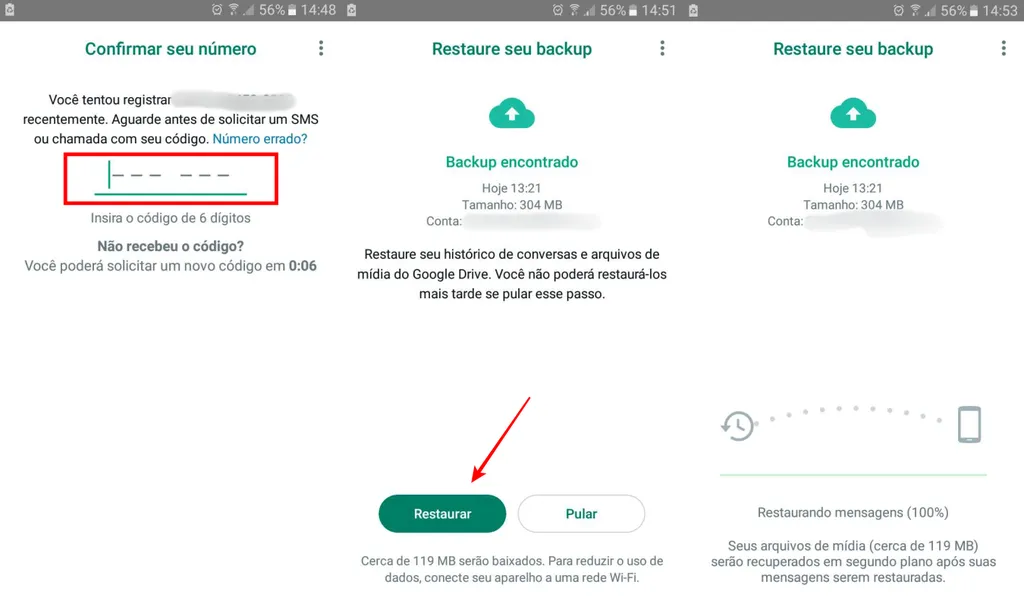This screenshot has height=607, width=1024.
Task: Tap the 0:06 countdown timer text
Action: pyautogui.click(x=303, y=266)
